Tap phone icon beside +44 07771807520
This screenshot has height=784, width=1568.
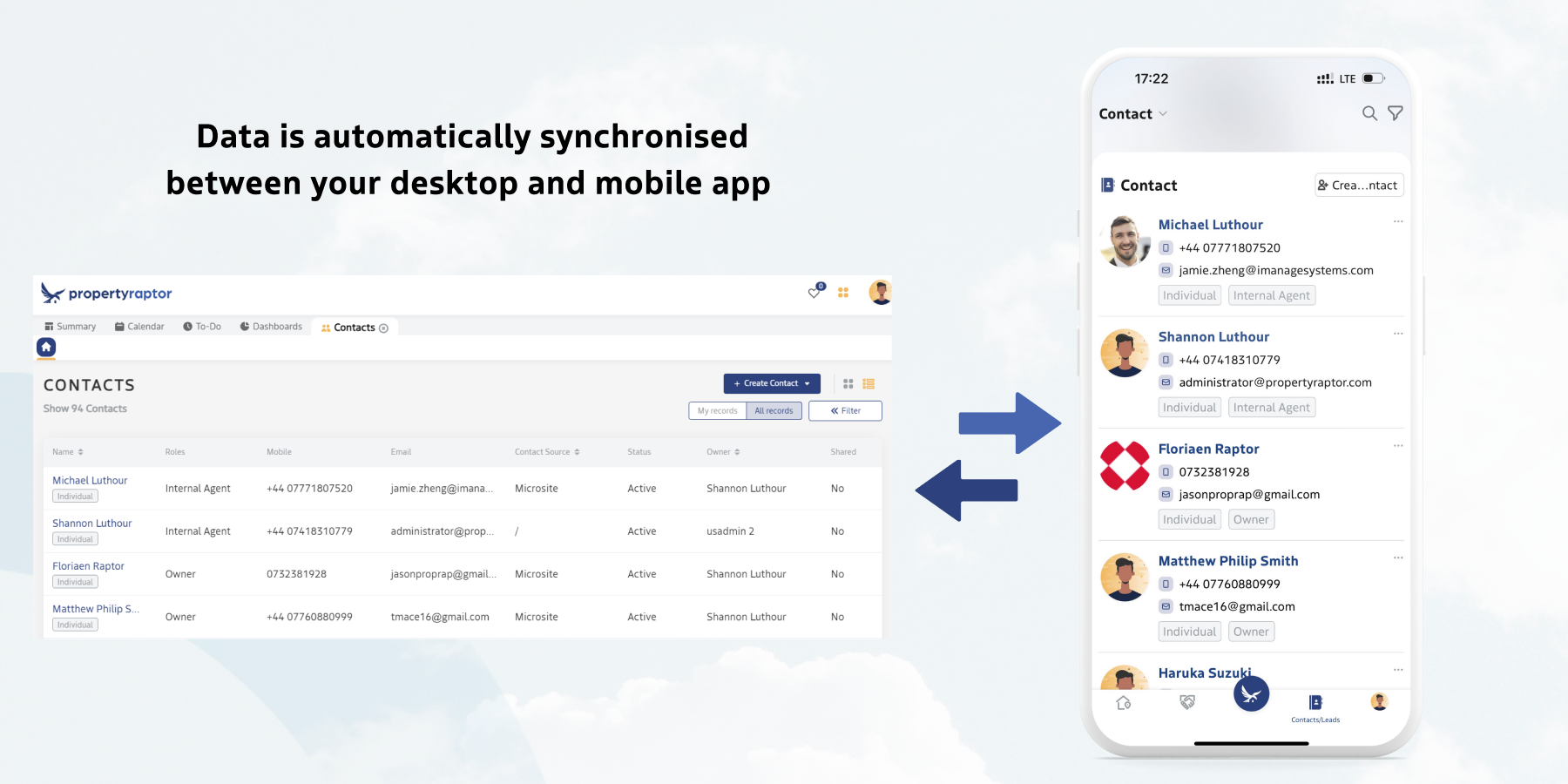tap(1166, 248)
